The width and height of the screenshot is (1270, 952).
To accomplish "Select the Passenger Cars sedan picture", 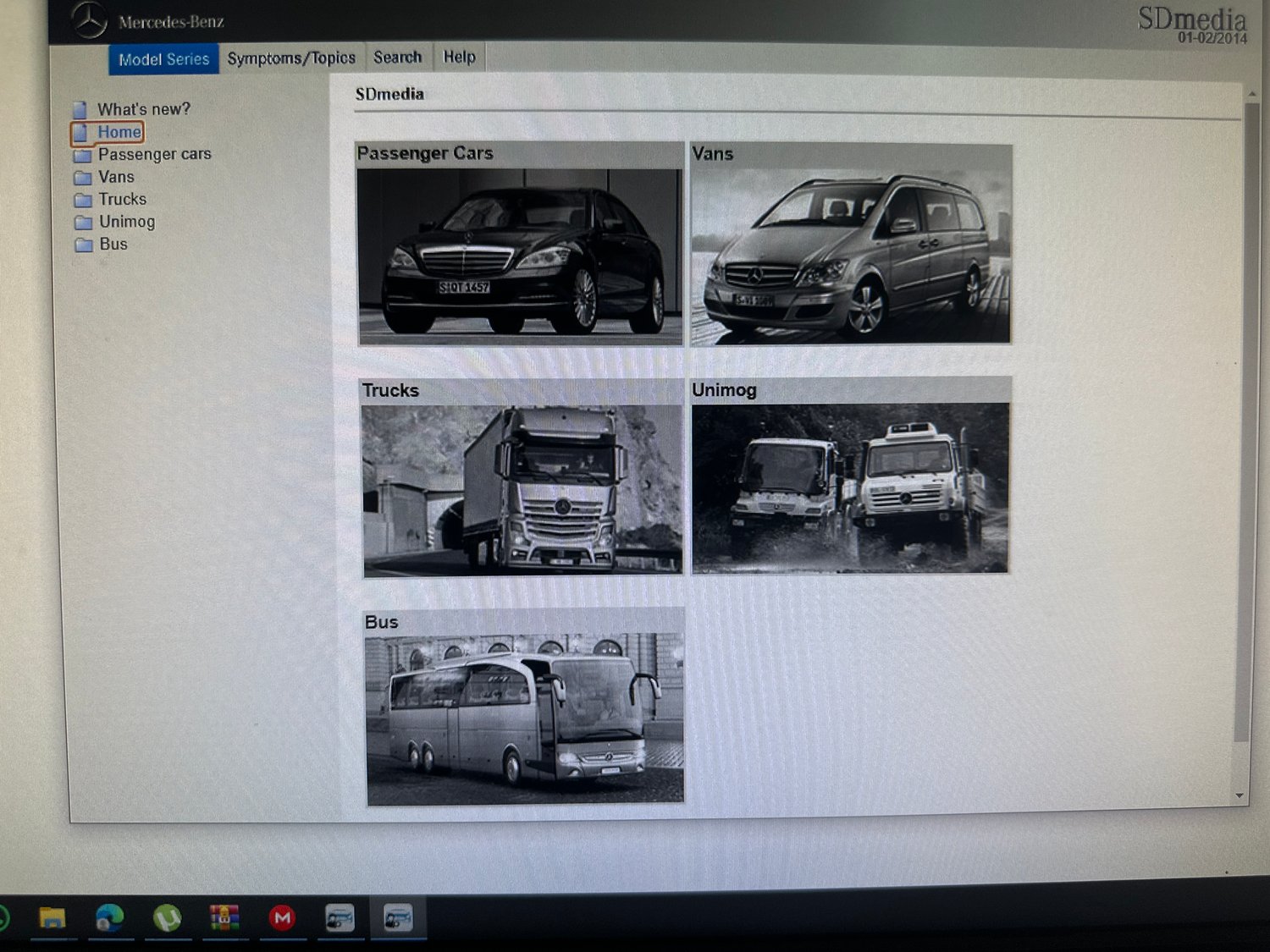I will [520, 256].
